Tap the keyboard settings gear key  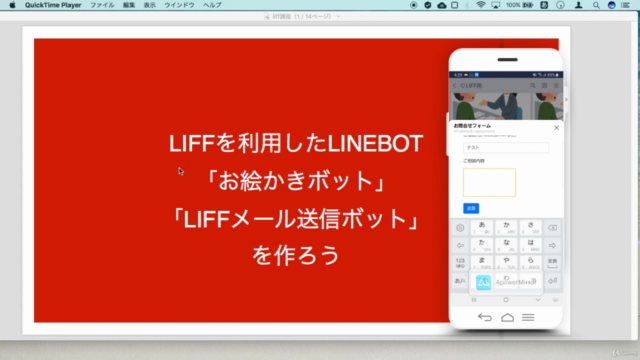pyautogui.click(x=460, y=228)
